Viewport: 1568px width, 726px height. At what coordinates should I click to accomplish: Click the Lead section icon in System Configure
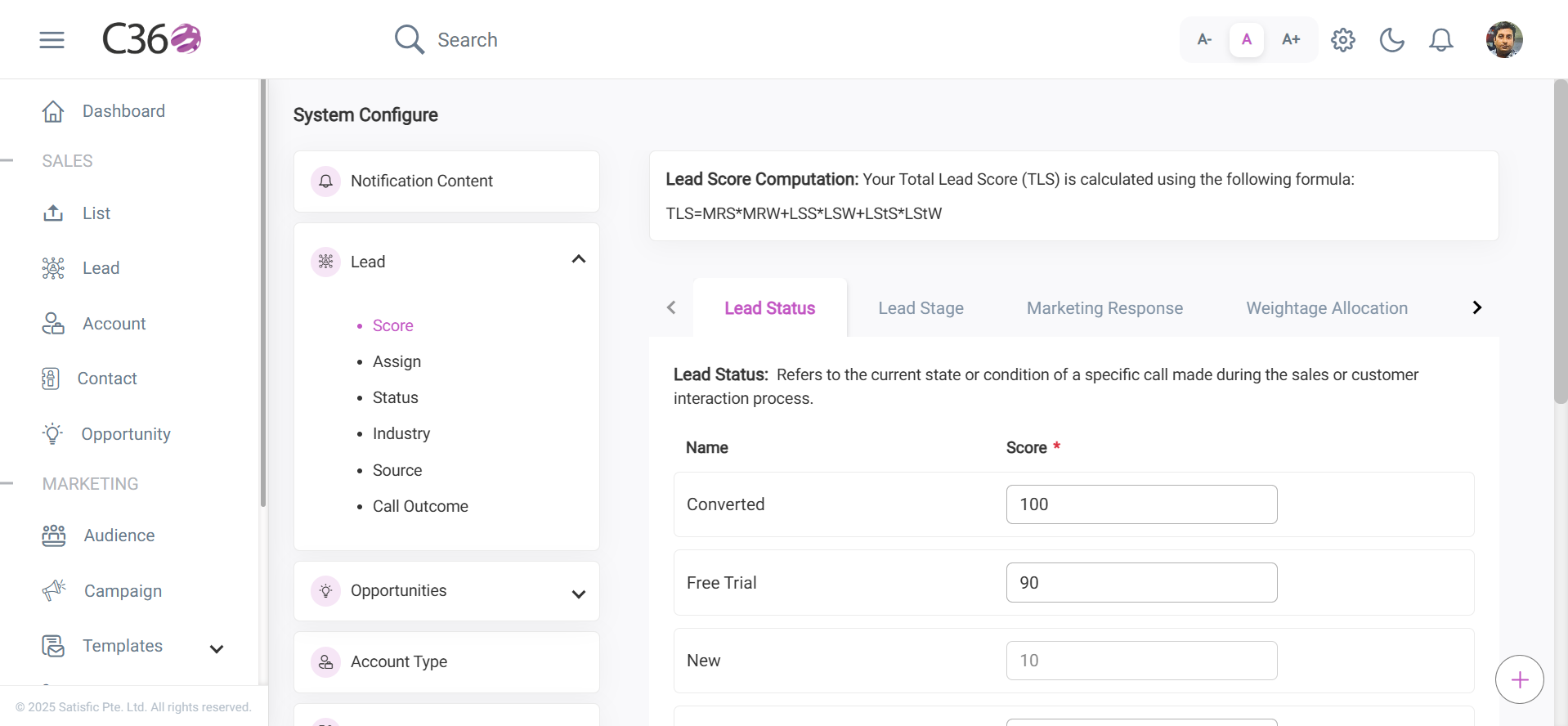click(x=325, y=262)
